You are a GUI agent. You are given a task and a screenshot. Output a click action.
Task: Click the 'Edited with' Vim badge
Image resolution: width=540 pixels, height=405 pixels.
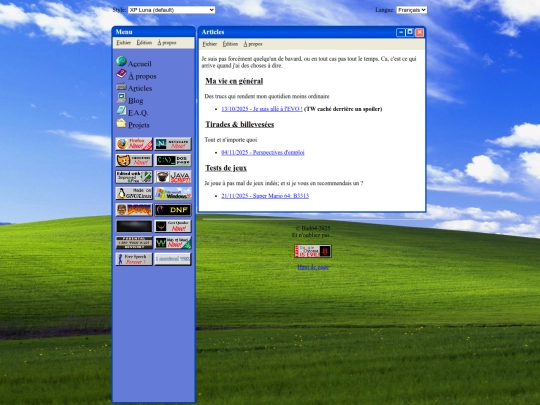click(x=134, y=177)
